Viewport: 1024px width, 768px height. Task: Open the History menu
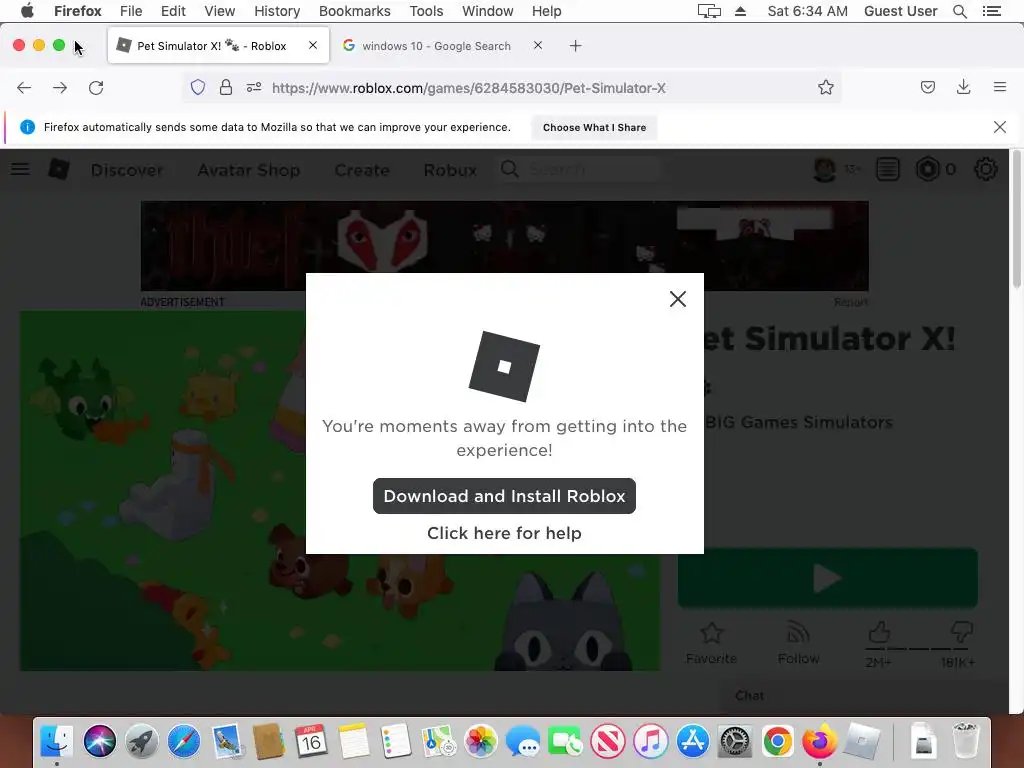(277, 11)
